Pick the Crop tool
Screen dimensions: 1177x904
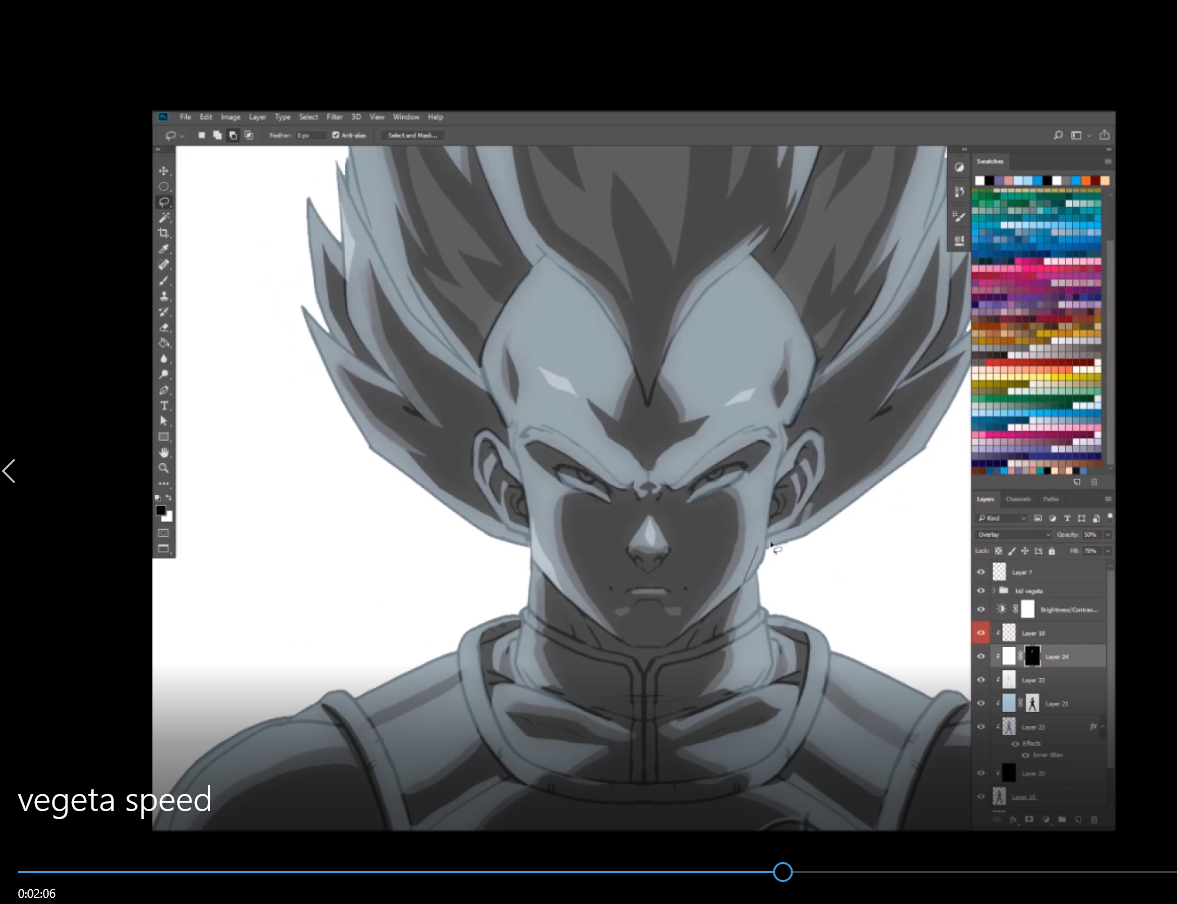click(164, 233)
